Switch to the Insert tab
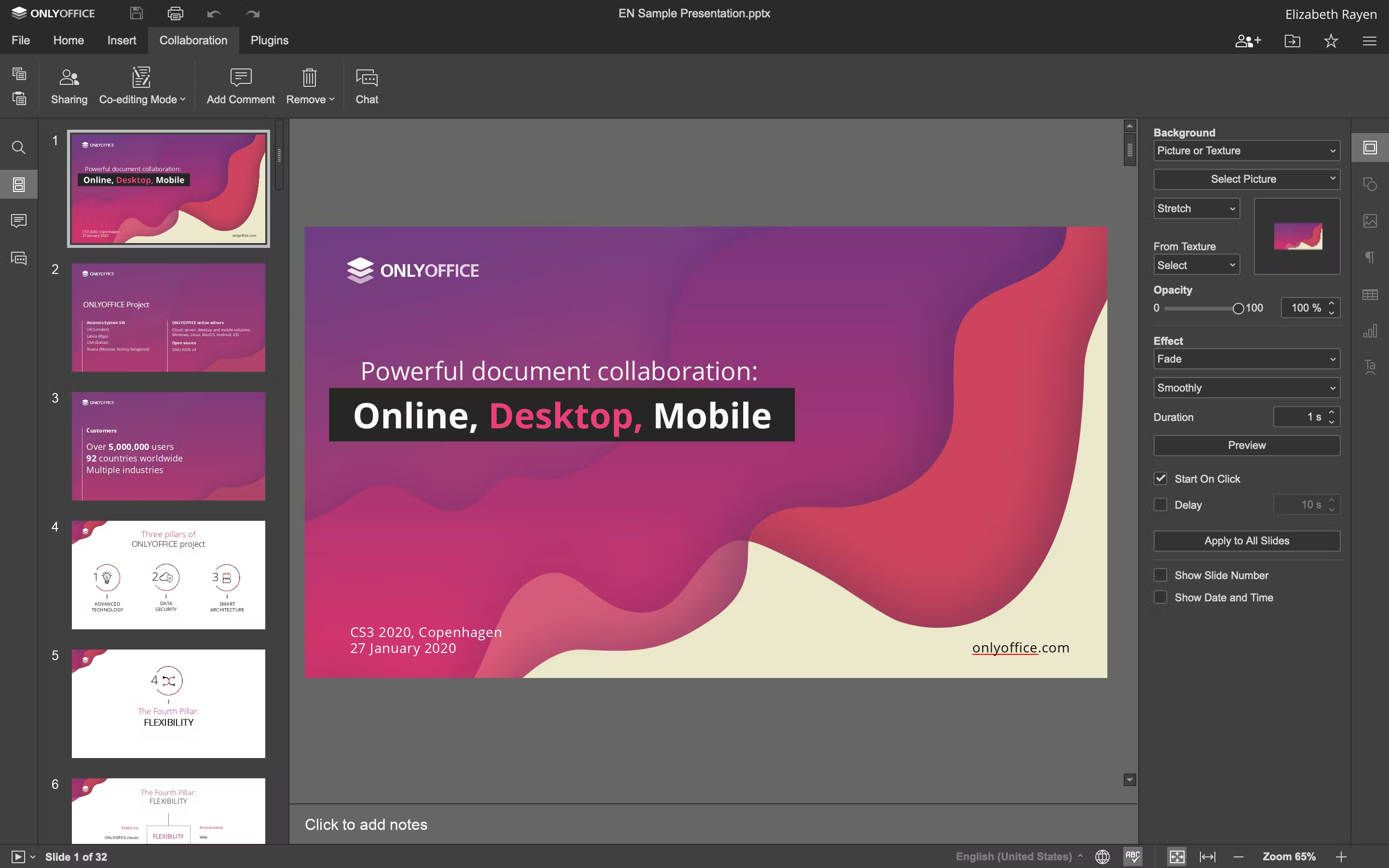Image resolution: width=1389 pixels, height=868 pixels. click(x=122, y=40)
